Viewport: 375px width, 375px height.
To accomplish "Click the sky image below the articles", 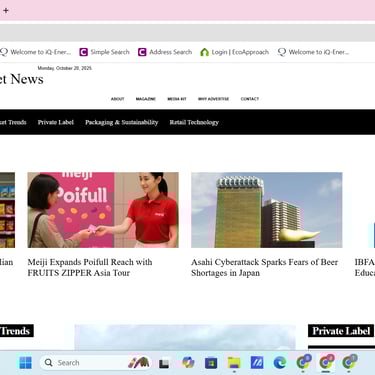I will 185,337.
